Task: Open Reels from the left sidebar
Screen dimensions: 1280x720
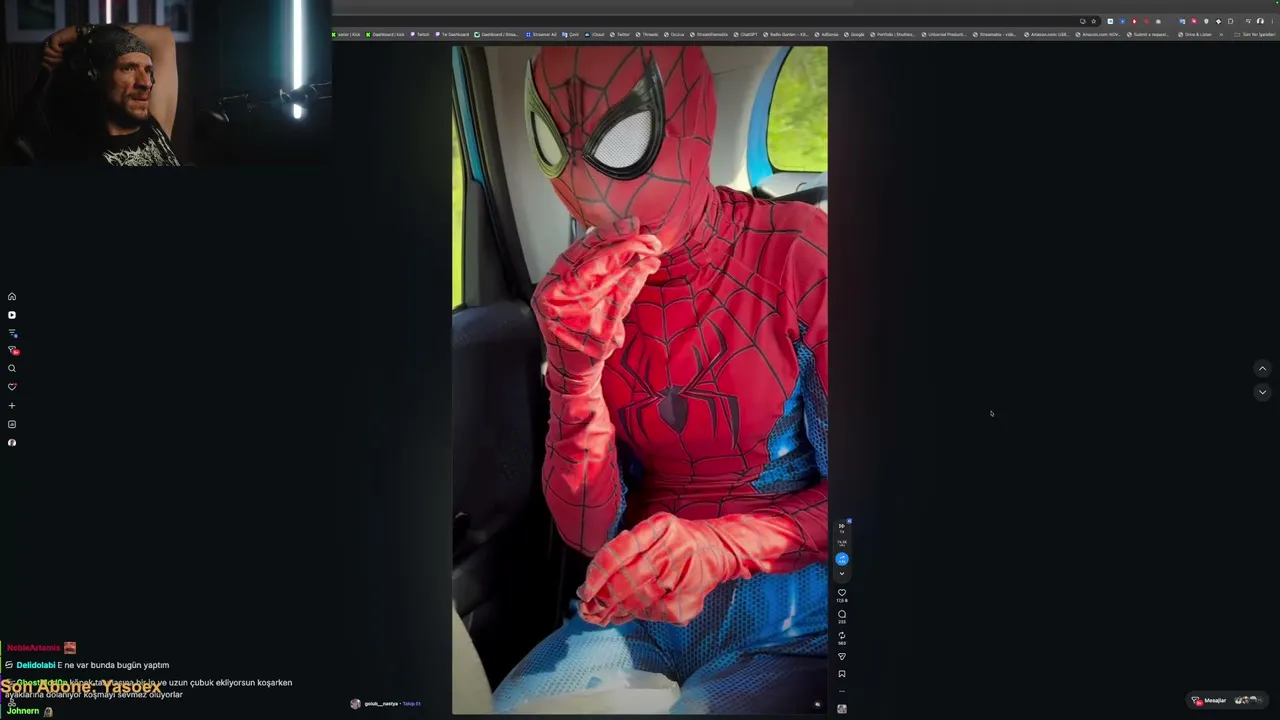Action: [x=12, y=315]
